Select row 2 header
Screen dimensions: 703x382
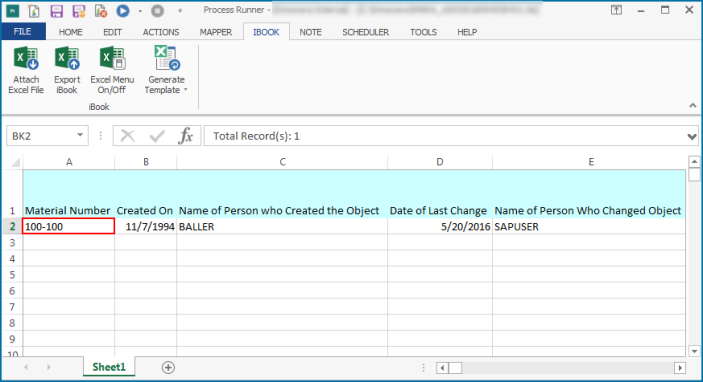coord(12,226)
